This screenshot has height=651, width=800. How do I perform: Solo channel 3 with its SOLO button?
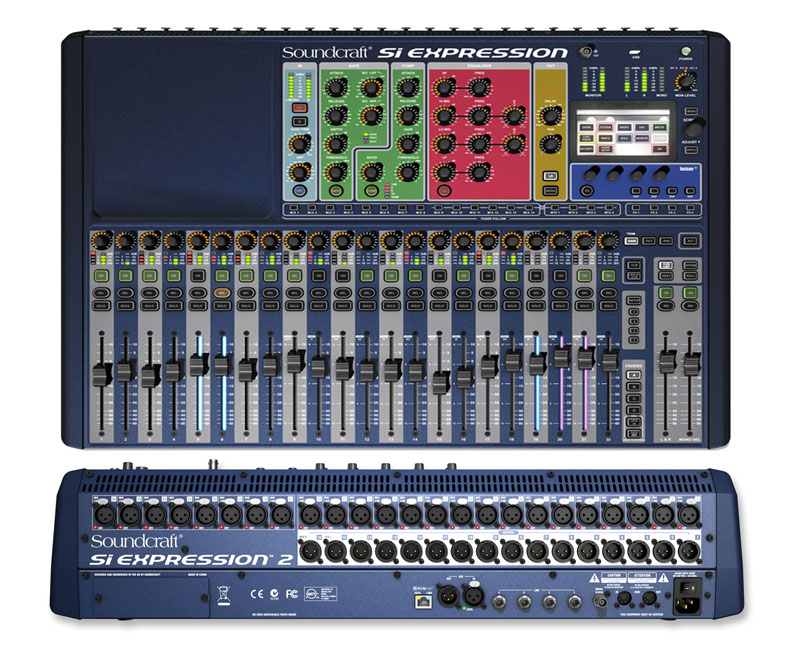149,306
